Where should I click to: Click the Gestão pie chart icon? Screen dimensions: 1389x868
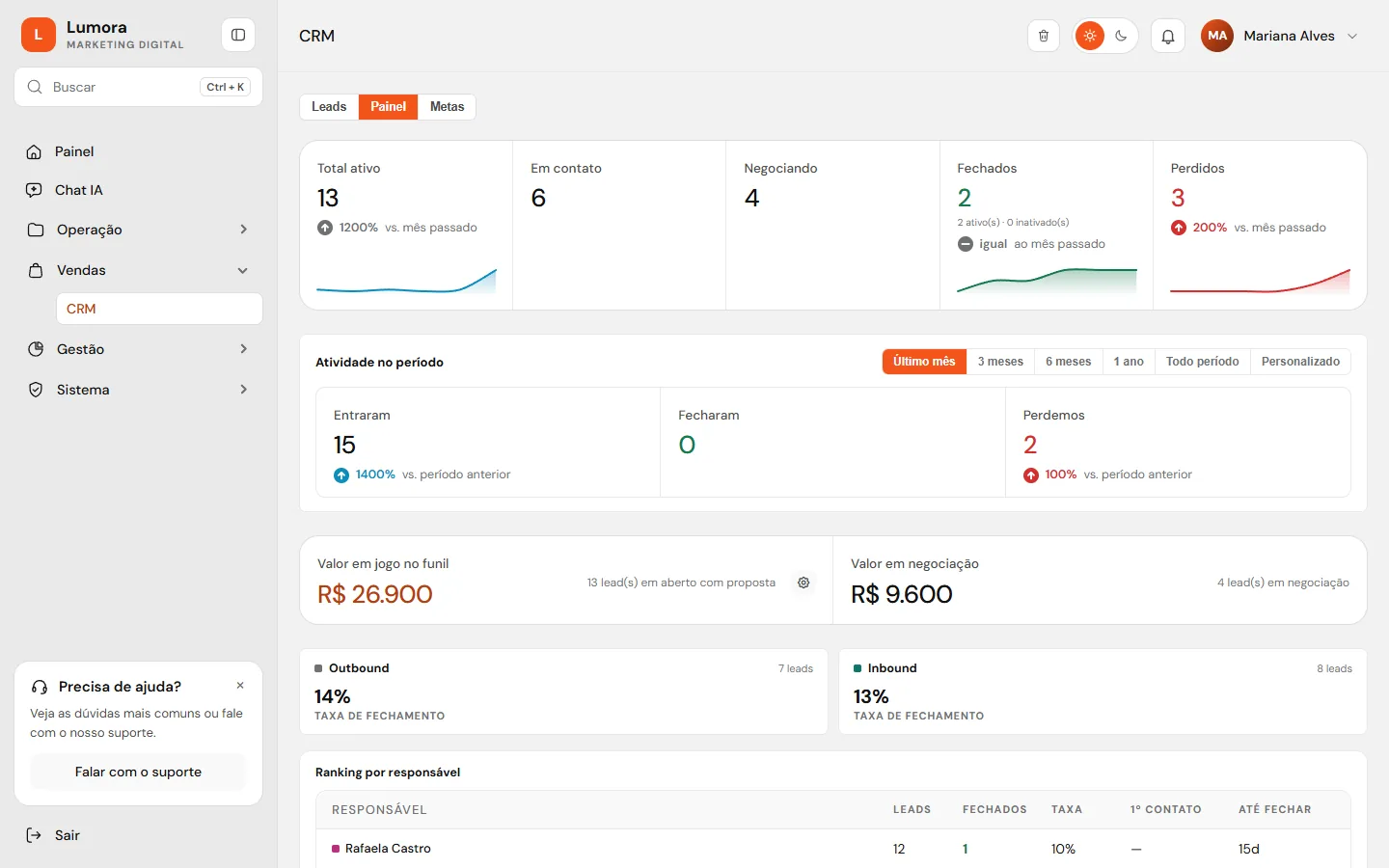(x=36, y=349)
